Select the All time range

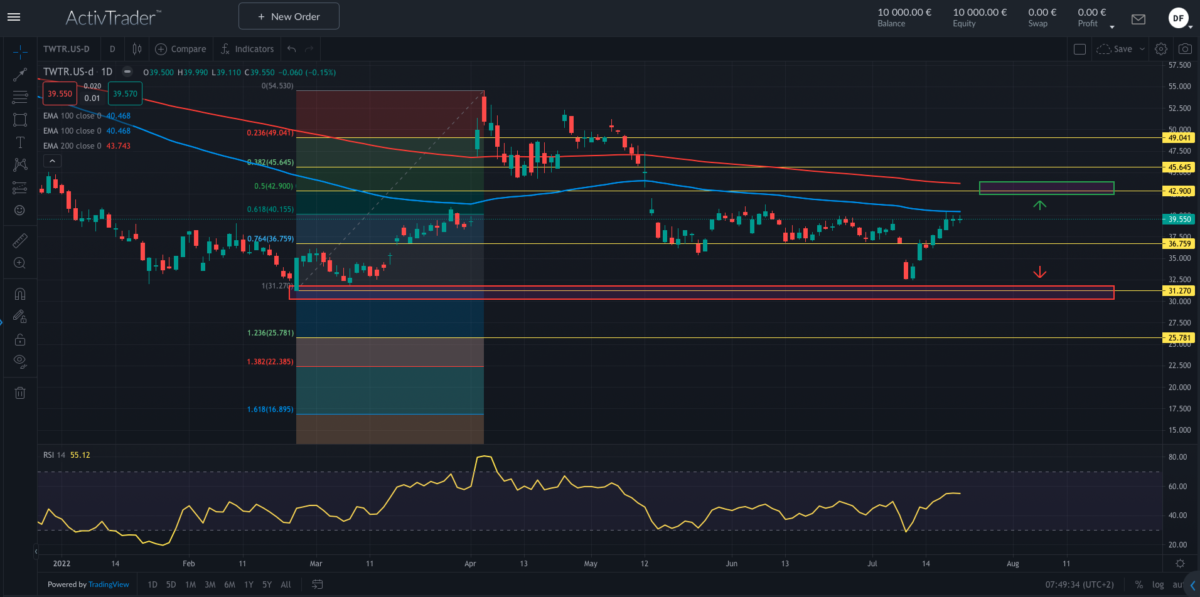pyautogui.click(x=286, y=584)
